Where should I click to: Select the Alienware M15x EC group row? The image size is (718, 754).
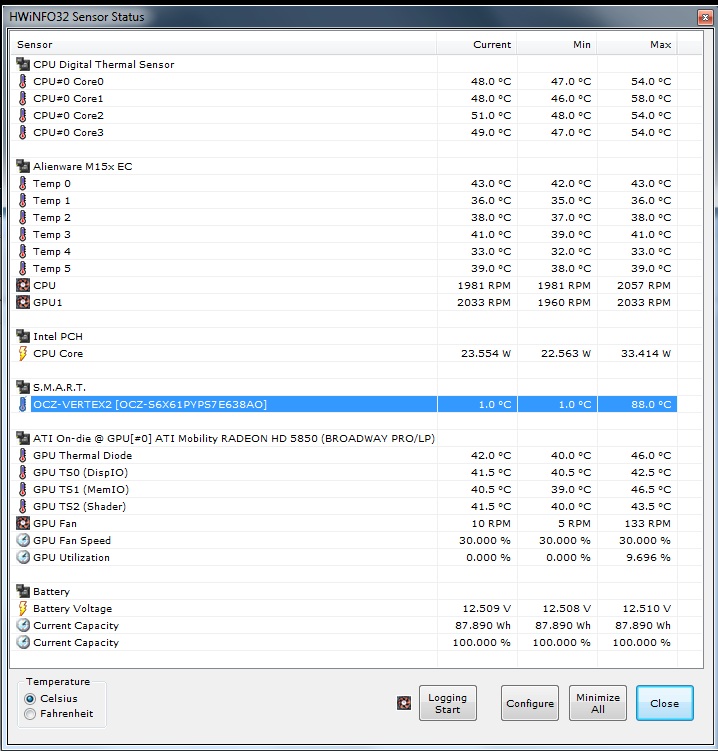[82, 166]
